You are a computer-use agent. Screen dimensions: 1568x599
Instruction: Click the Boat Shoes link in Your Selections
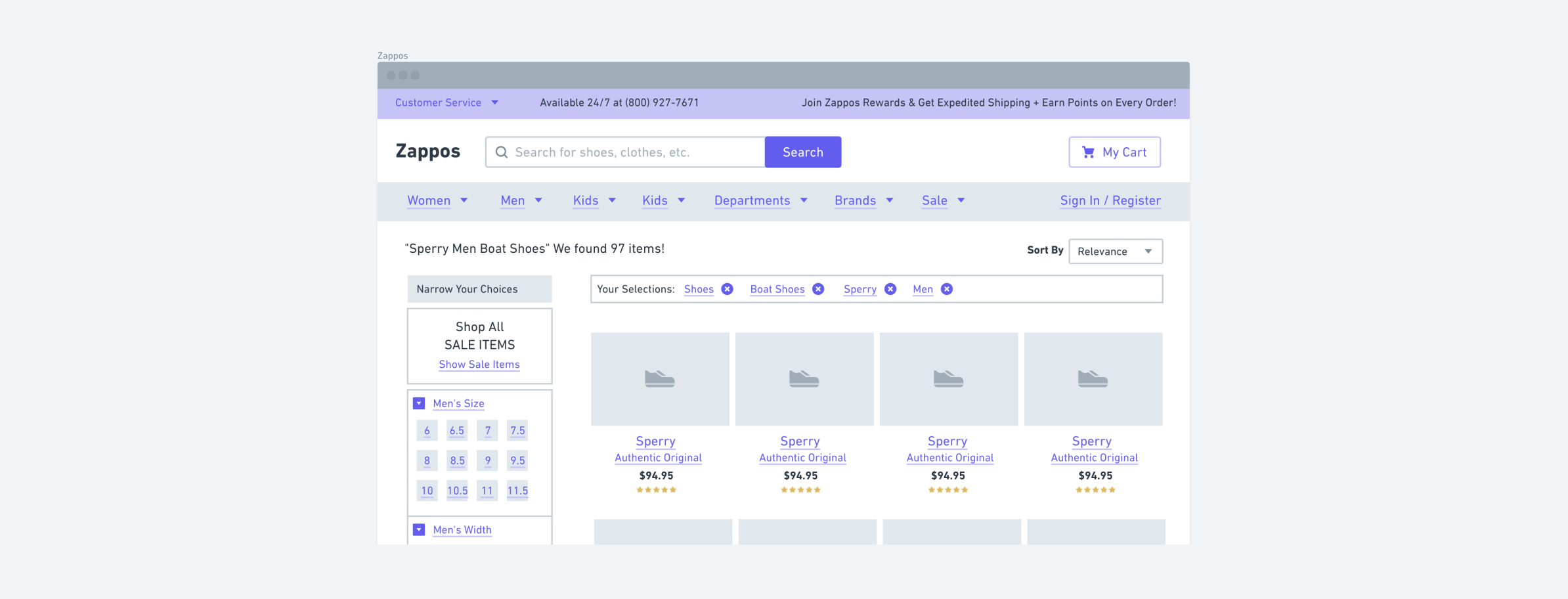[x=777, y=289]
